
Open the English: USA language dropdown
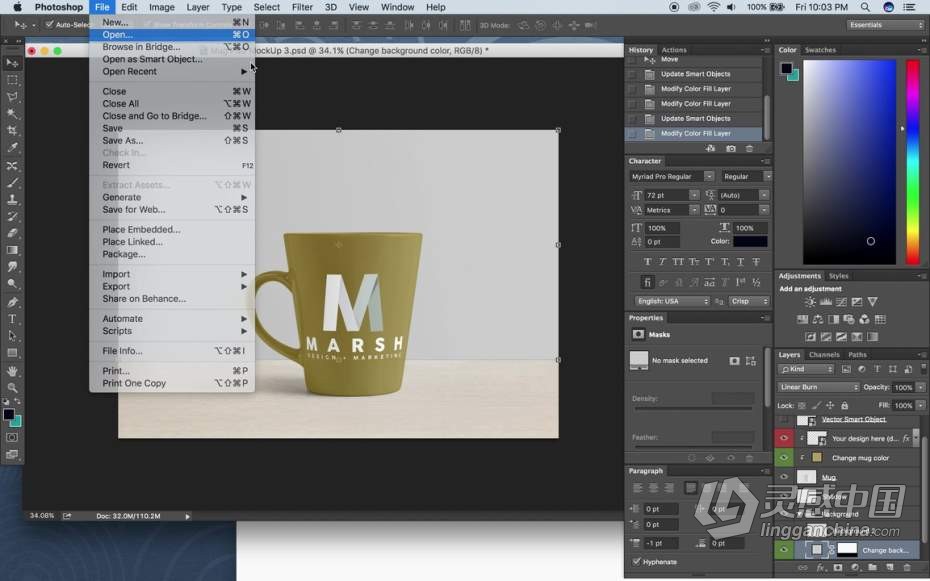click(x=672, y=301)
